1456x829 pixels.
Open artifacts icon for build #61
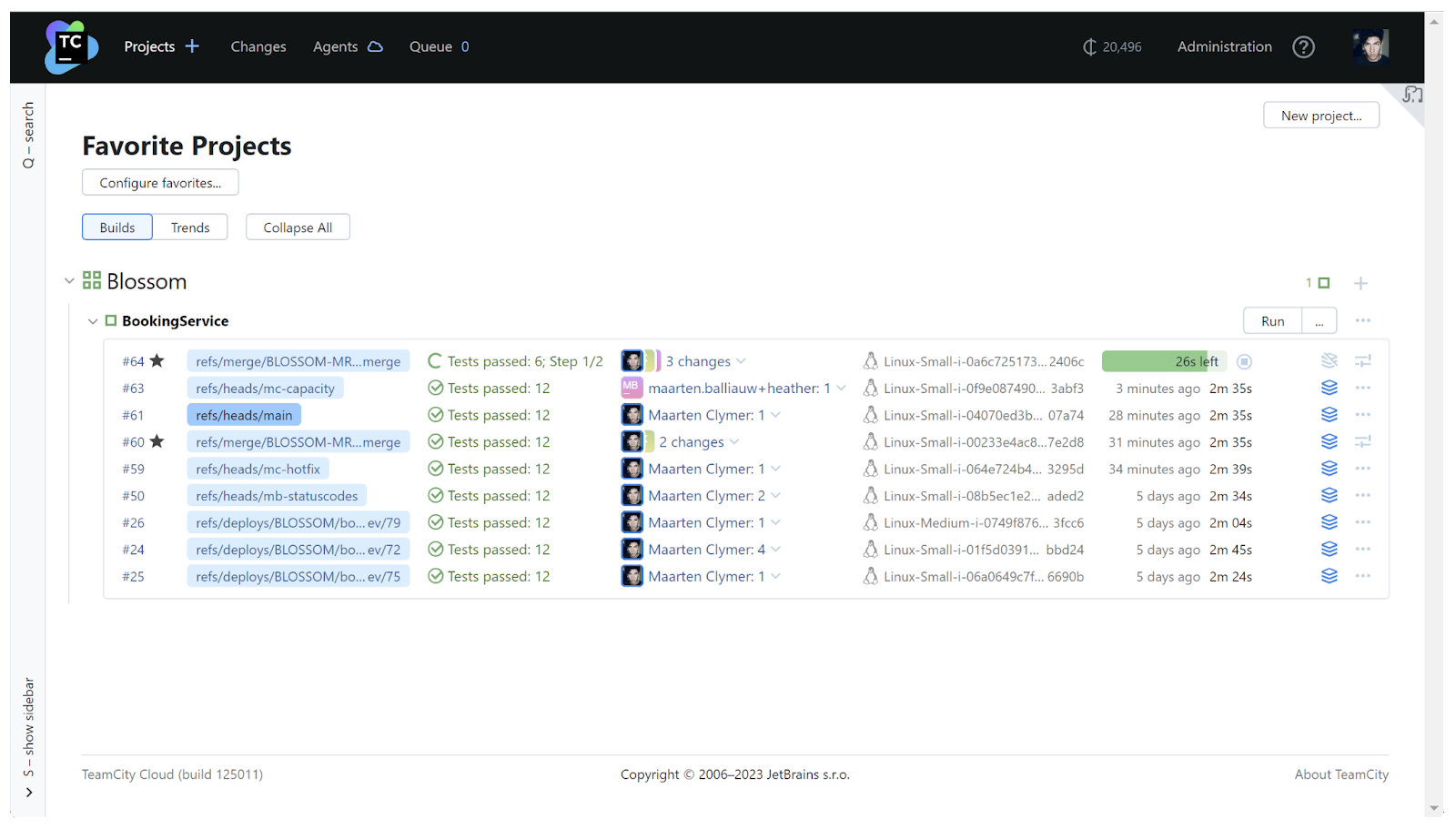tap(1330, 415)
